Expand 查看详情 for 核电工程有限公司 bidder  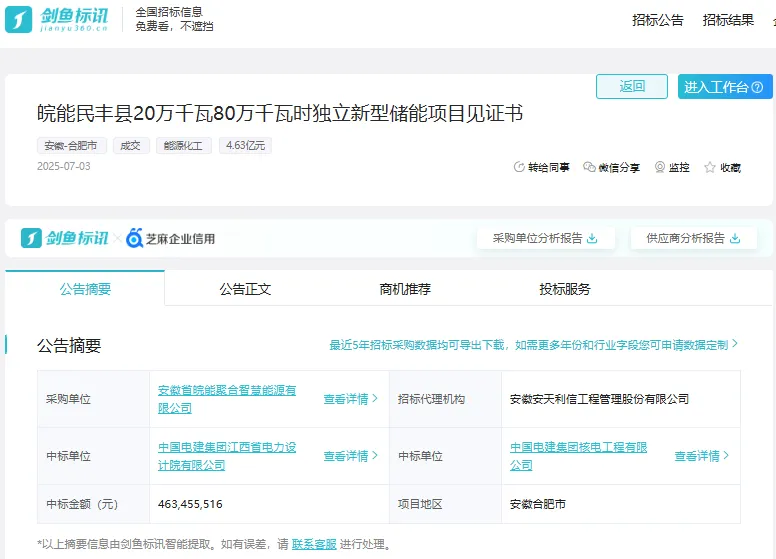point(701,456)
